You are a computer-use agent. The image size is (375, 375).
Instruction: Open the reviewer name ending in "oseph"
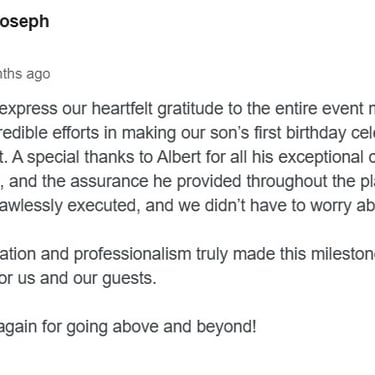point(24,22)
